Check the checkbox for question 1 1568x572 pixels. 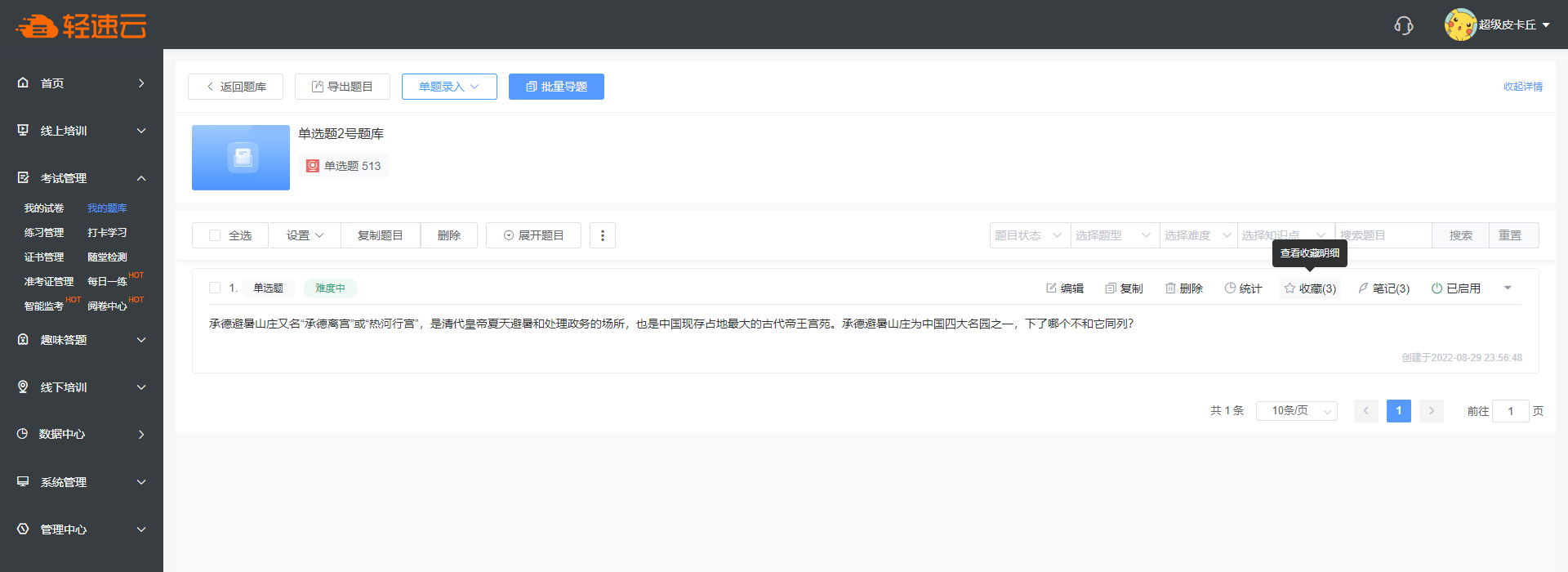coord(215,288)
